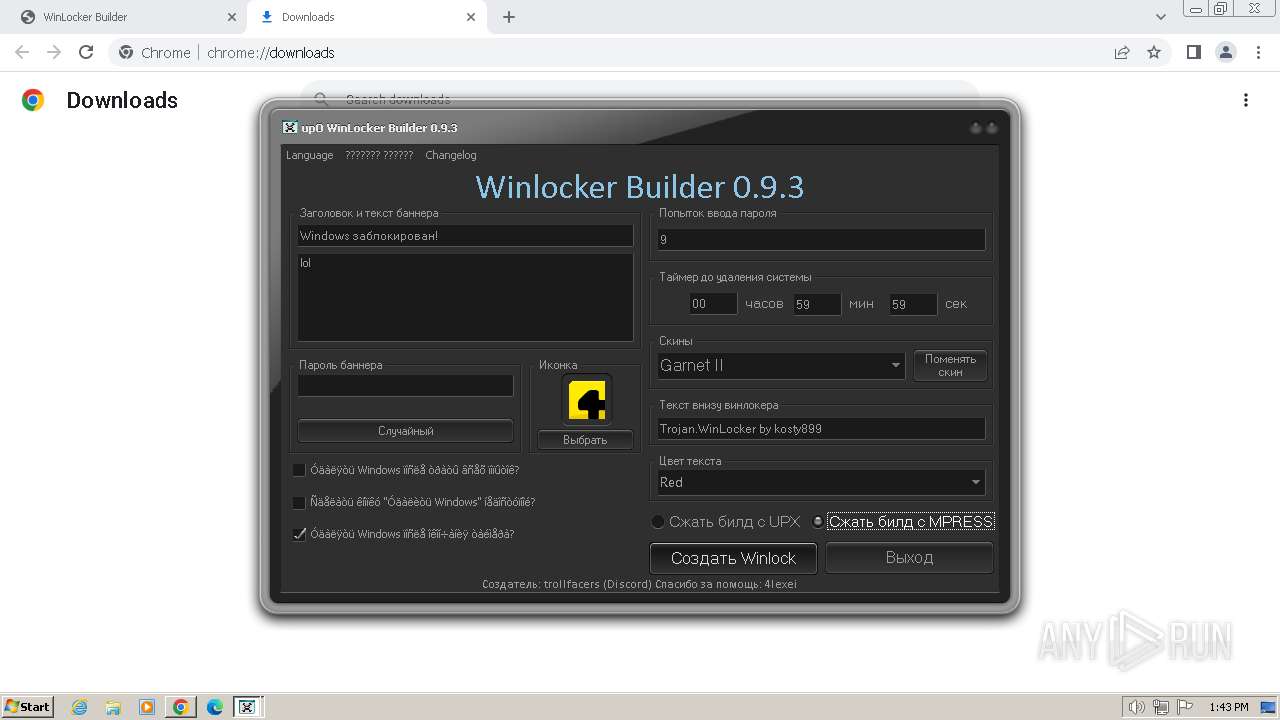Switch to Chrome in taskbar
Viewport: 1280px width, 720px height.
181,707
